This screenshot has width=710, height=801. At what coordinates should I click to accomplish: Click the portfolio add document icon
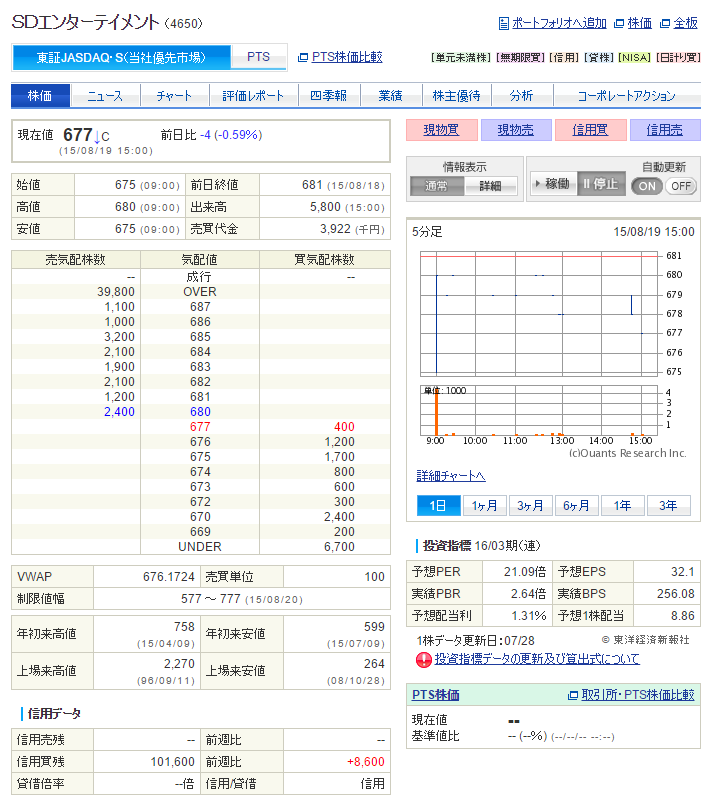504,23
